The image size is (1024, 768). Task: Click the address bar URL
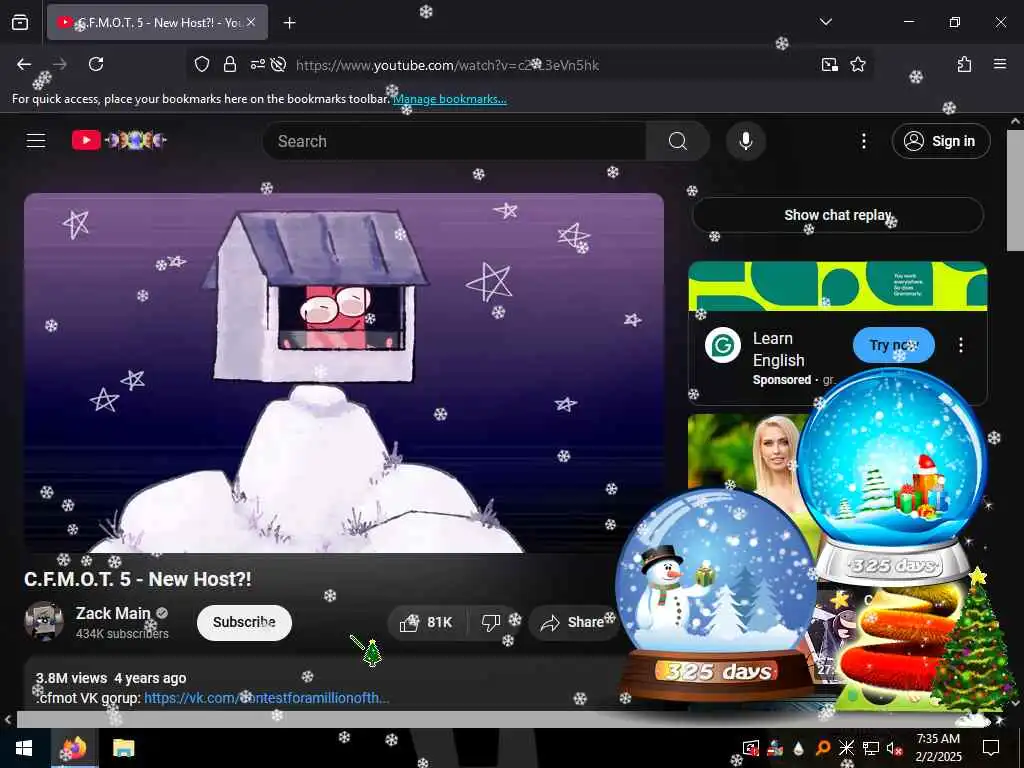coord(447,65)
